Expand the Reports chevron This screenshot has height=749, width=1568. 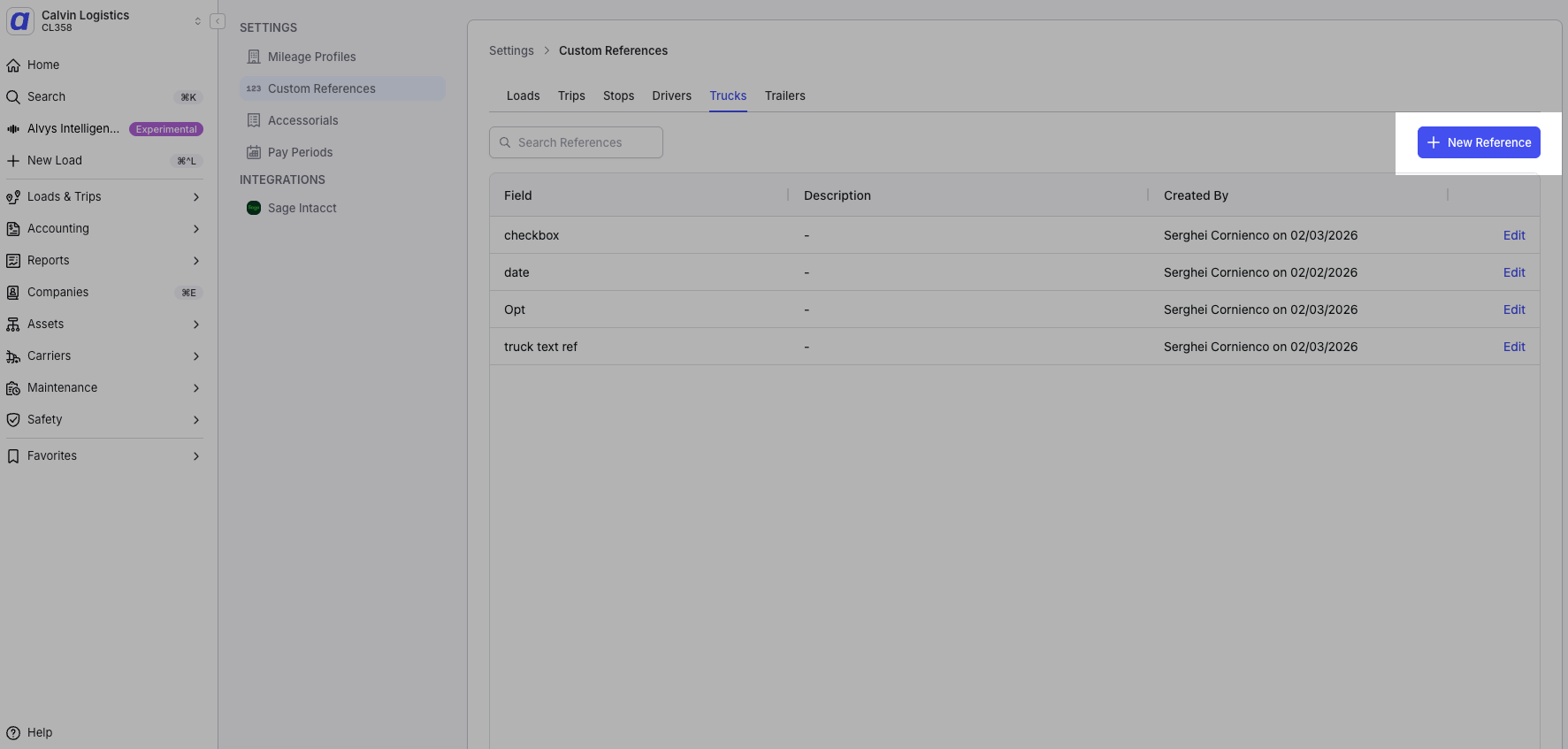pyautogui.click(x=196, y=261)
